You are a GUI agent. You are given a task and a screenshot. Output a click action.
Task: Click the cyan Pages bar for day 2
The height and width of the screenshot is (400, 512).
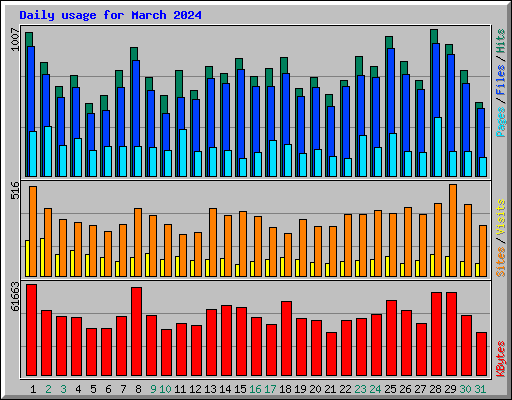tap(48, 151)
